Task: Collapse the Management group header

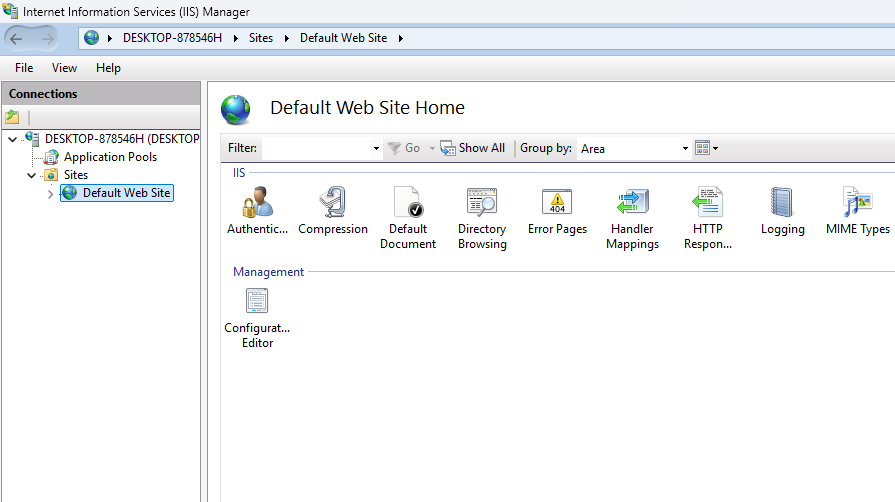Action: point(268,272)
